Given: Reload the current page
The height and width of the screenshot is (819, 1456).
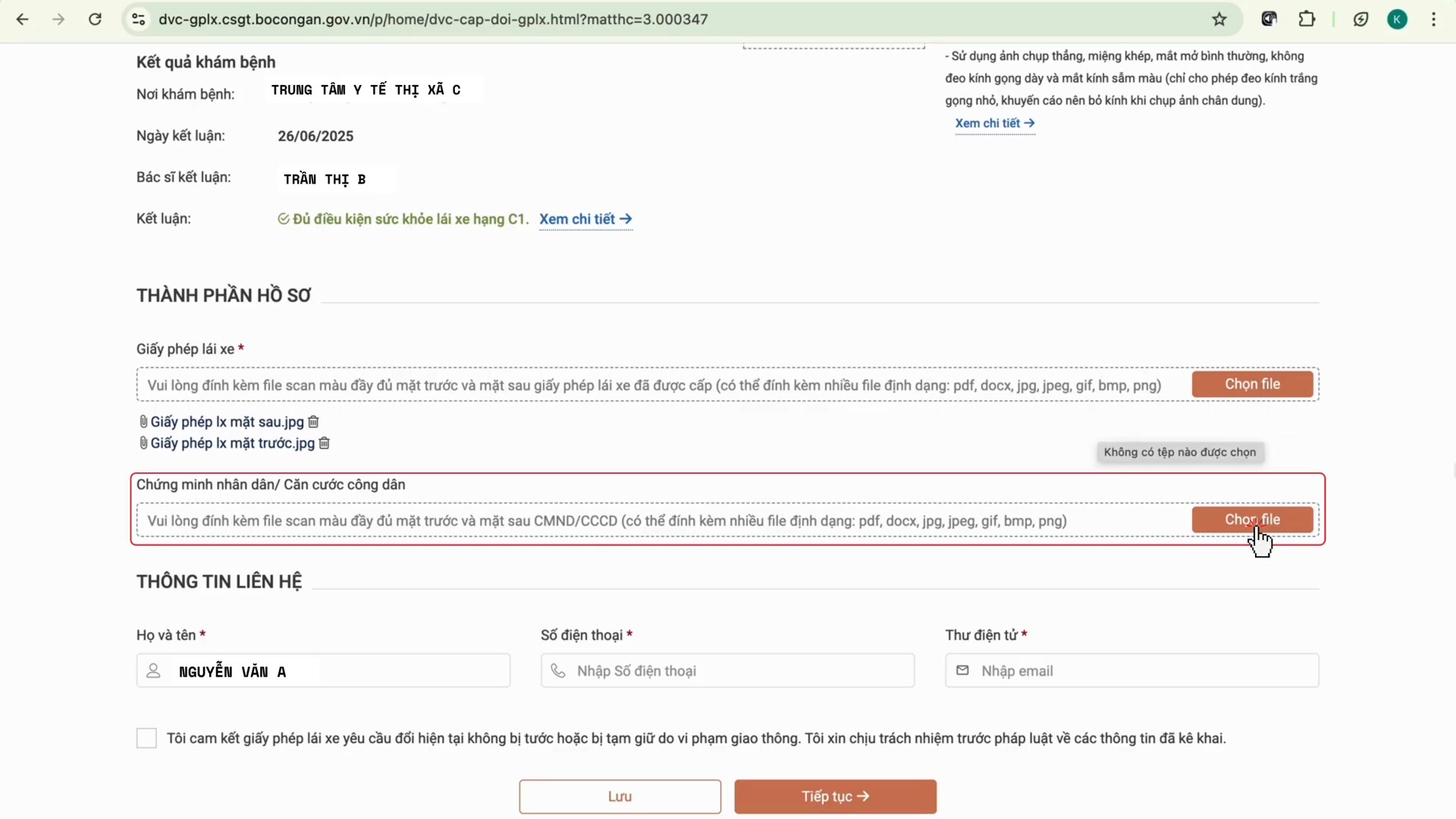Looking at the screenshot, I should point(95,20).
